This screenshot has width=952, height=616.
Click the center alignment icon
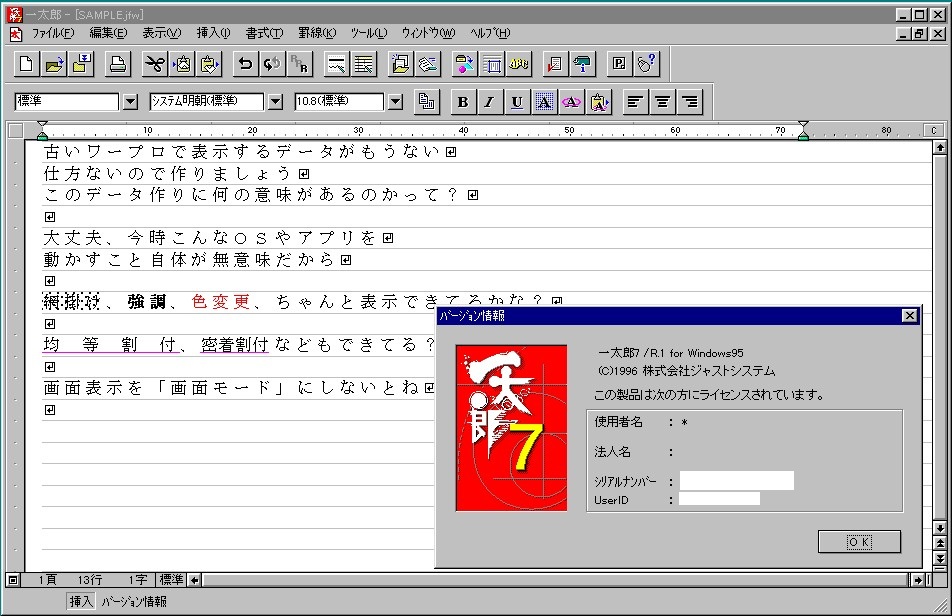[x=662, y=102]
